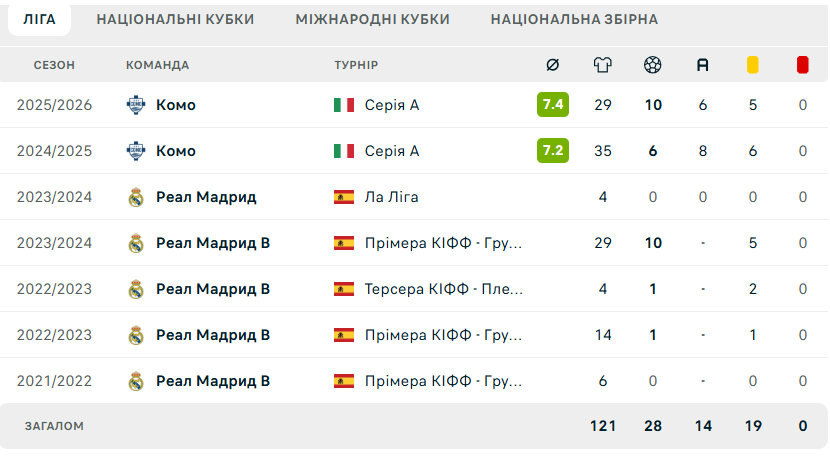Open the Ла Ліга tournament link
830x459 pixels.
point(391,197)
